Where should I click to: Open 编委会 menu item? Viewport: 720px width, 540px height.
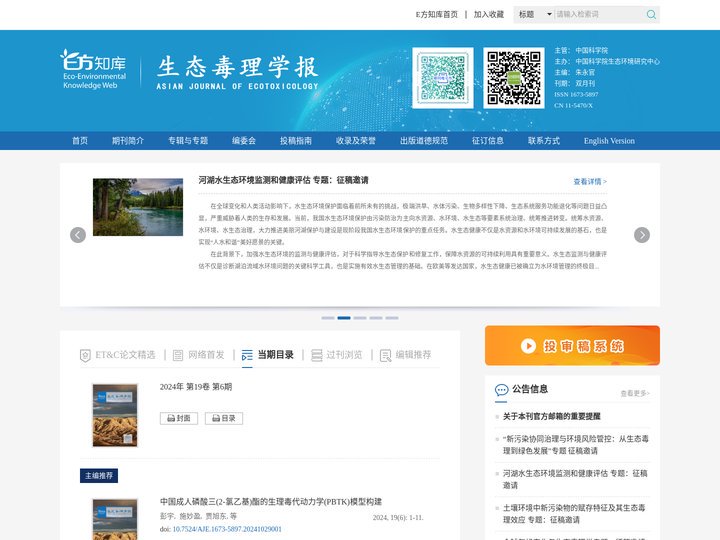point(244,141)
